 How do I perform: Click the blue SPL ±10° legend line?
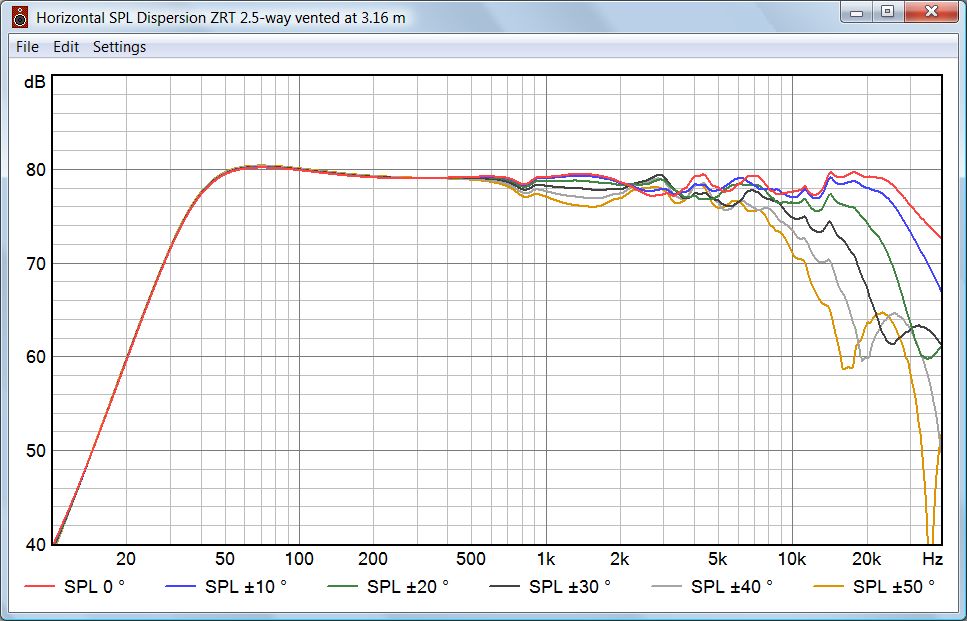tap(181, 586)
